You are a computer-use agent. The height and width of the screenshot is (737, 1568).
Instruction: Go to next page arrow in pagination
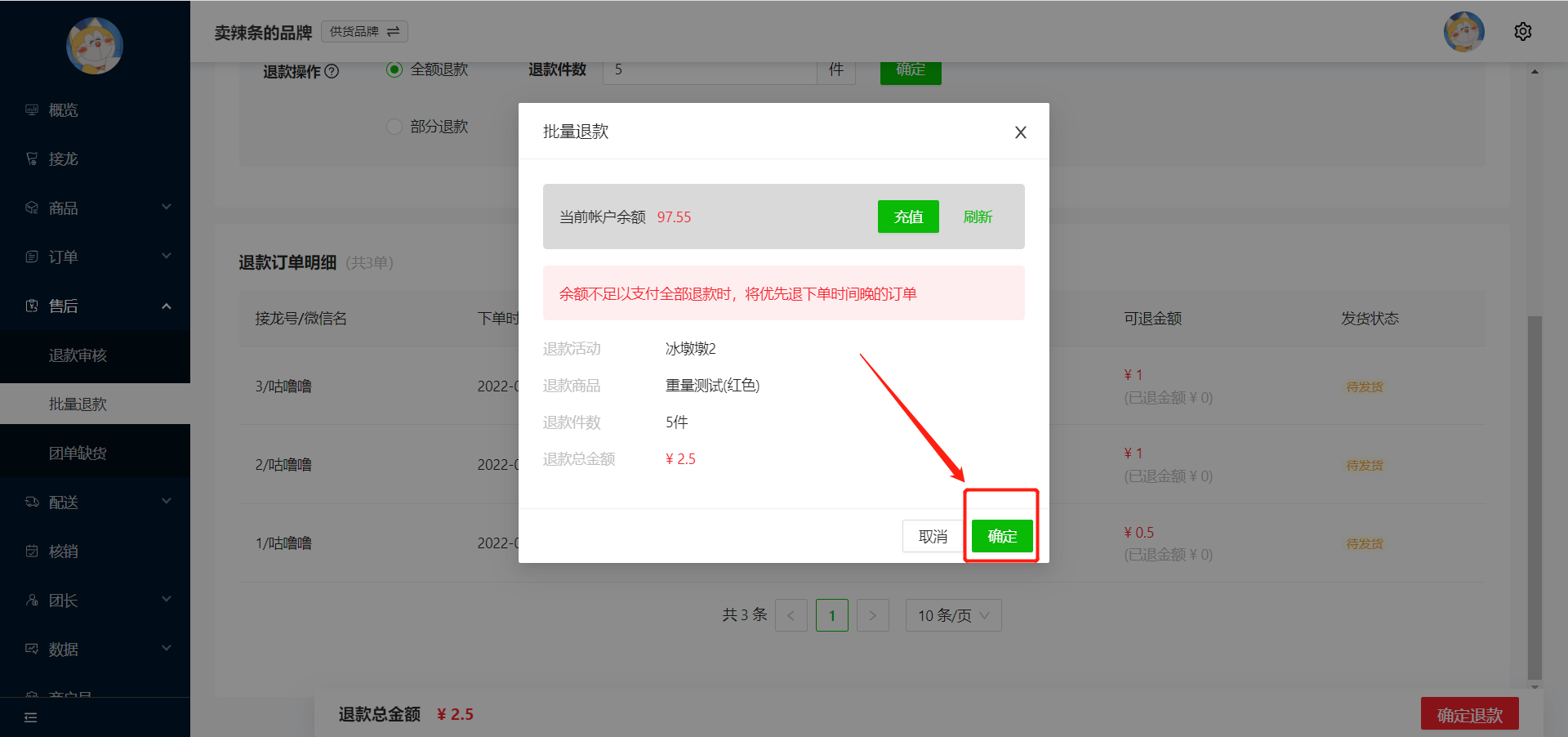click(x=872, y=615)
